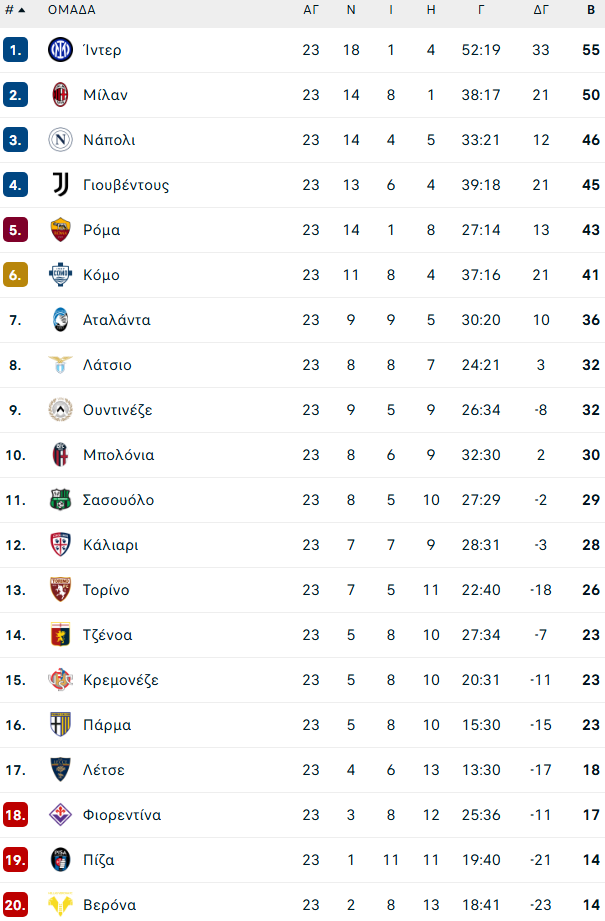Click the blue rank 1 position badge
Image resolution: width=605 pixels, height=921 pixels.
[x=15, y=50]
